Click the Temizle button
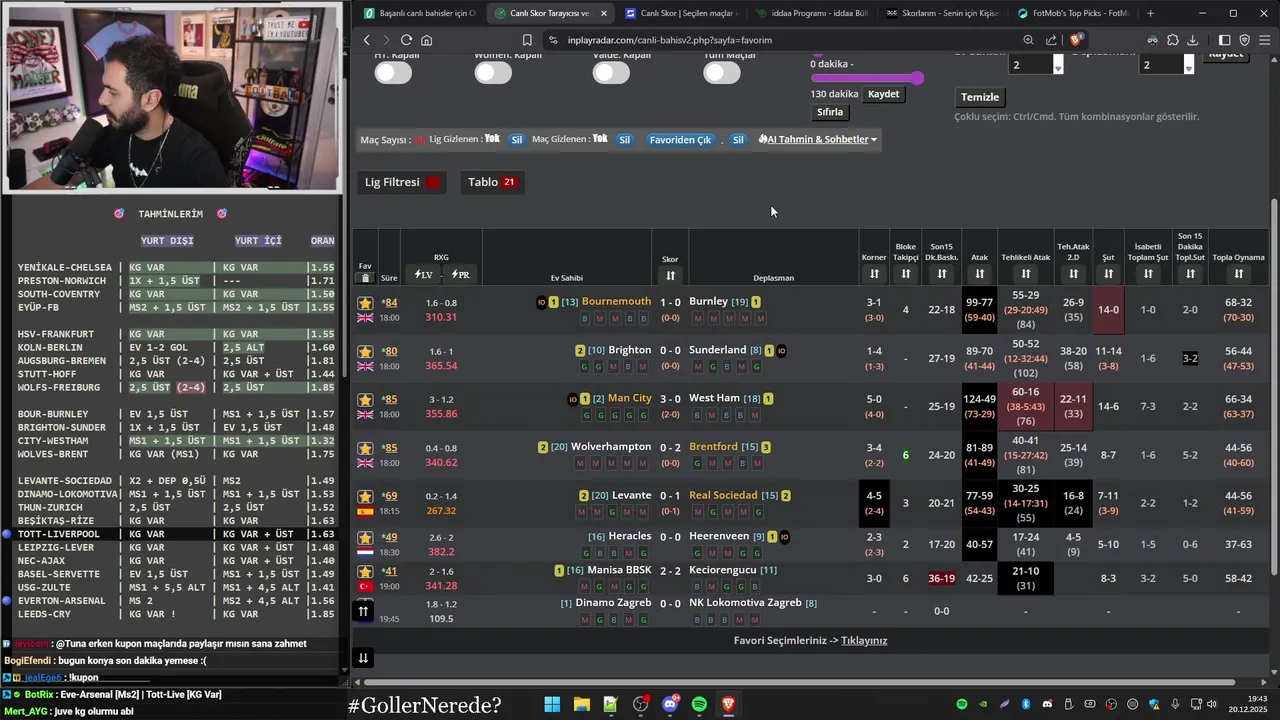The height and width of the screenshot is (720, 1280). pos(980,97)
